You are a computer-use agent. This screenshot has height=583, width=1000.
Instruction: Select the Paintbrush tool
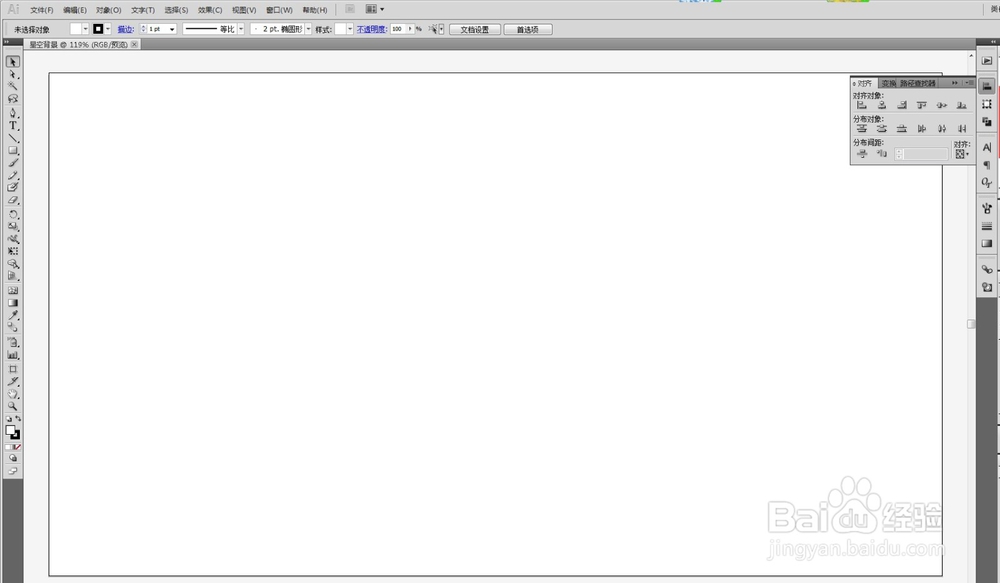click(13, 163)
